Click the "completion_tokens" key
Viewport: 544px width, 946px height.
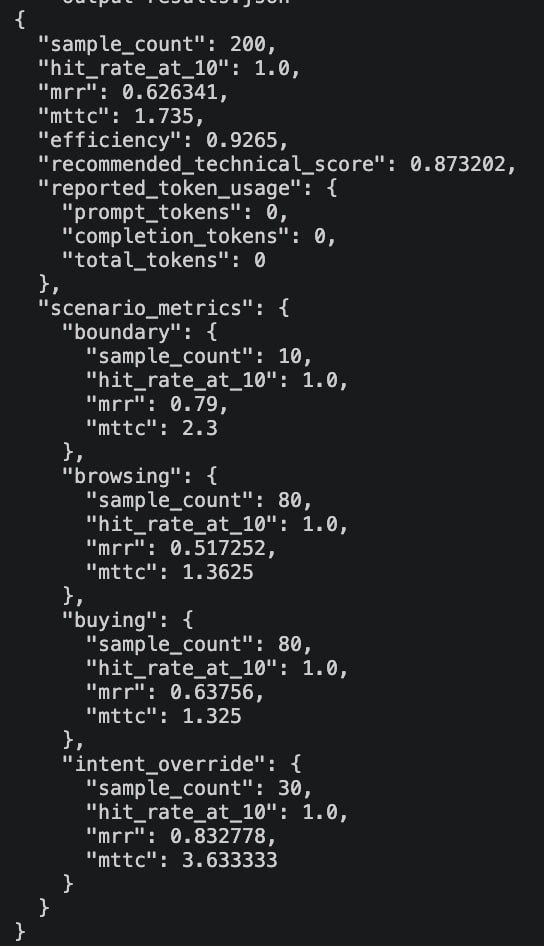(176, 236)
